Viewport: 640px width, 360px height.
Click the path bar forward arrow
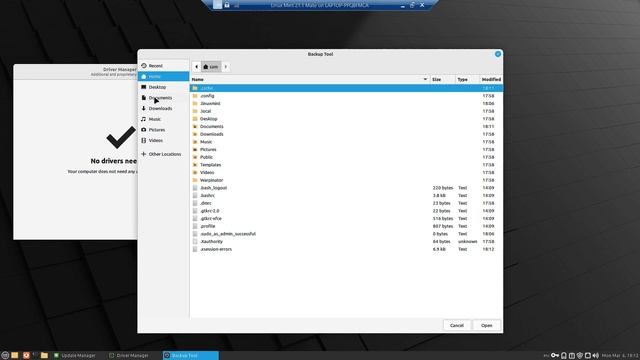226,67
